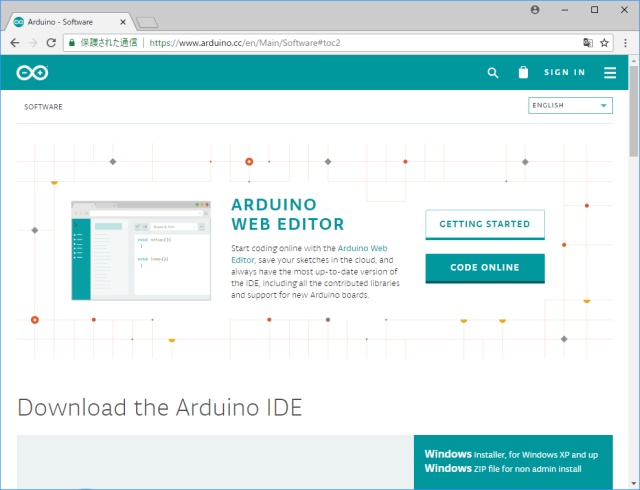Click the Arduino infinity logo

click(32, 73)
